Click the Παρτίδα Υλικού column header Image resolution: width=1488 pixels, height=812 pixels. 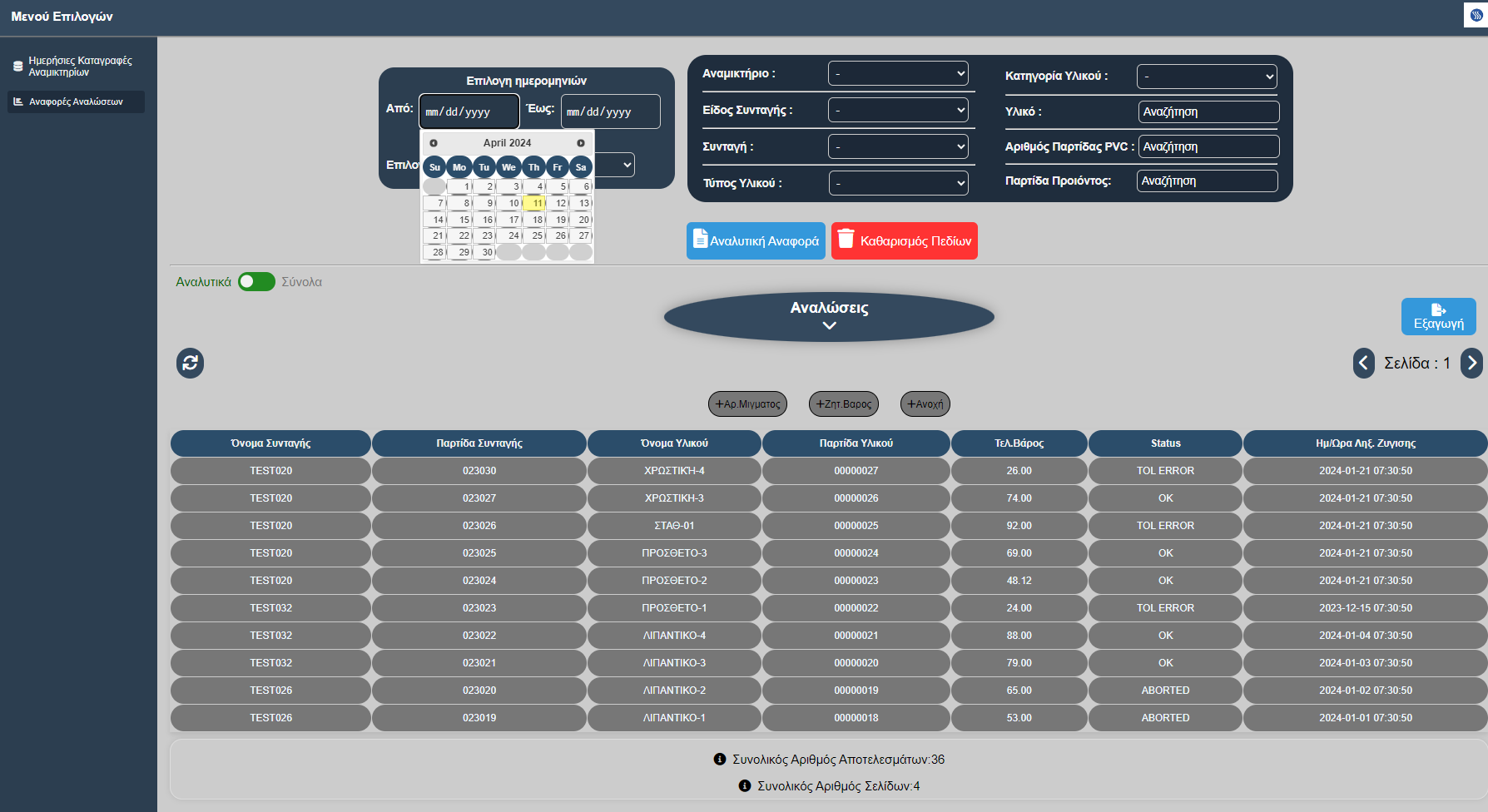[x=856, y=443]
